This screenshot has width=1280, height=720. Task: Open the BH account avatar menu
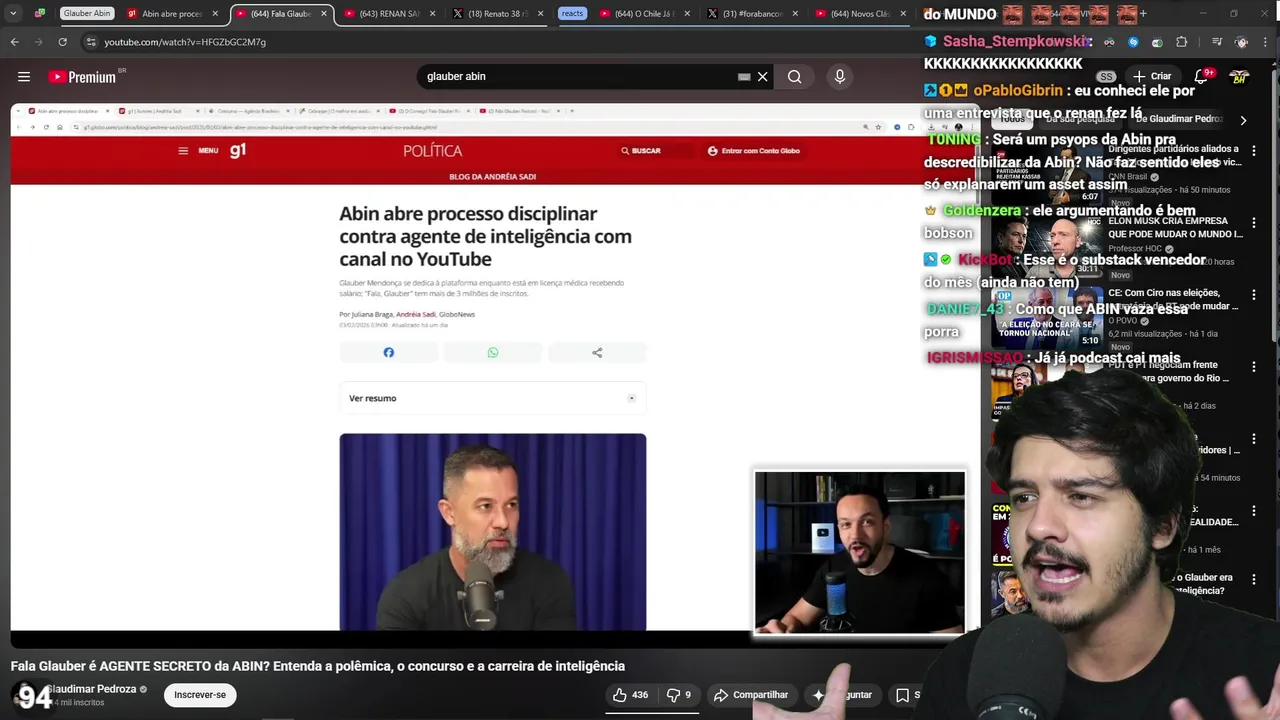(1240, 77)
